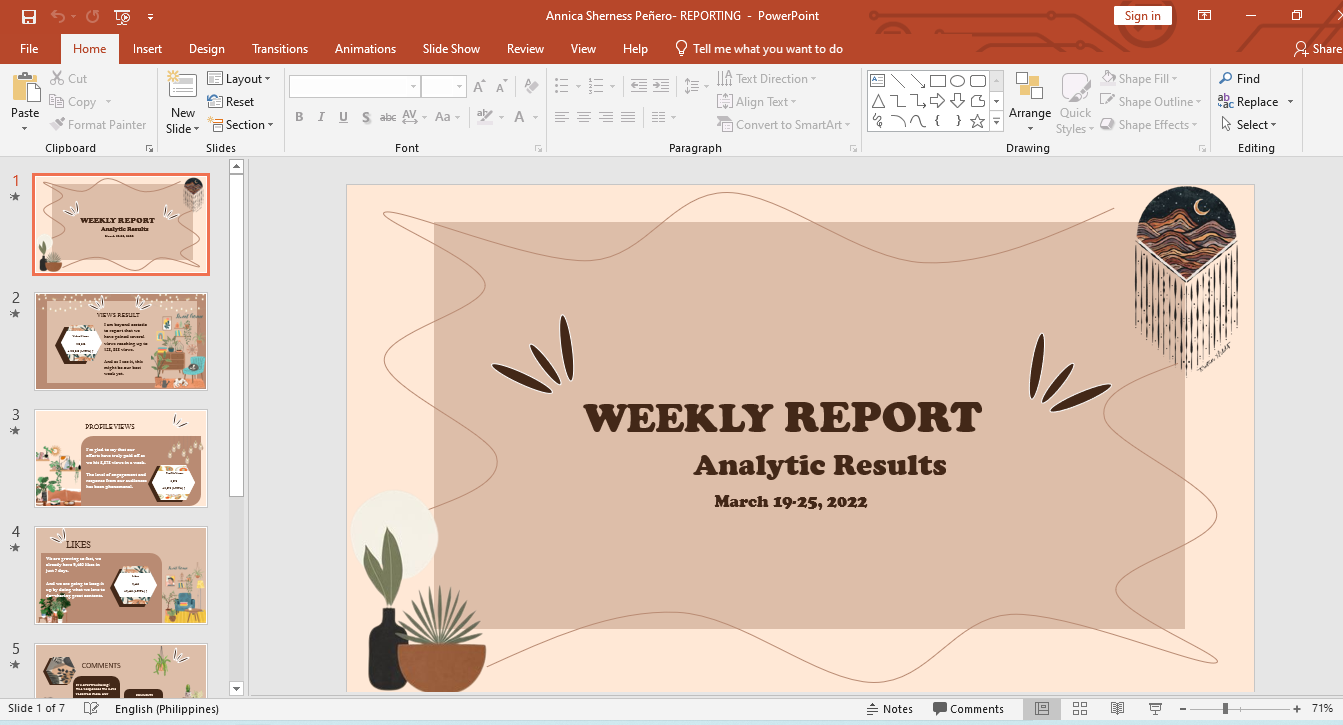Viewport: 1343px width, 725px height.
Task: Reset the slide layout
Action: pos(231,101)
